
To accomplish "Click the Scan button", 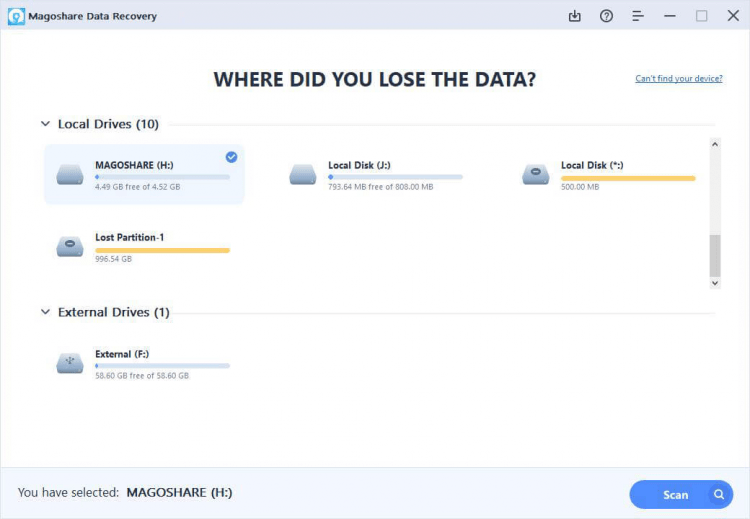I will tap(681, 494).
